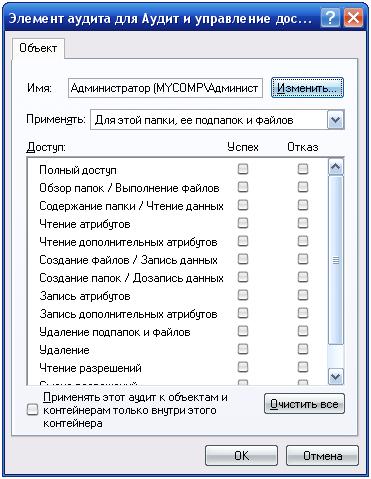
Task: Click the help question mark icon in title bar
Action: (x=330, y=18)
